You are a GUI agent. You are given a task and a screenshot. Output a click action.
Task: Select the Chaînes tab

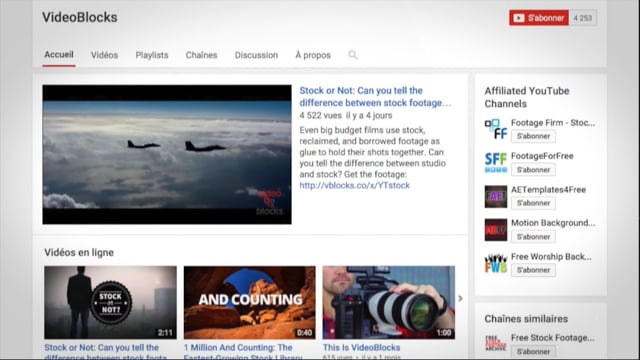tap(201, 55)
